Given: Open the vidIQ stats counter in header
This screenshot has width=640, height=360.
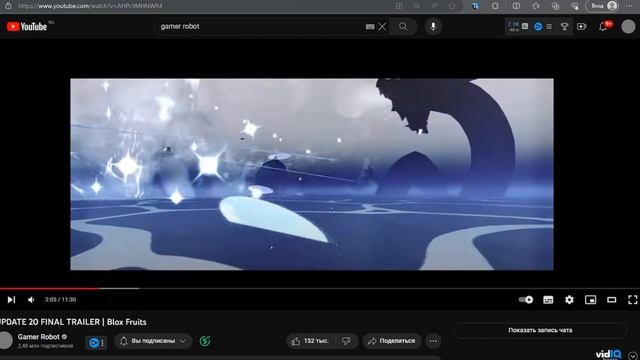Looking at the screenshot, I should pyautogui.click(x=518, y=27).
